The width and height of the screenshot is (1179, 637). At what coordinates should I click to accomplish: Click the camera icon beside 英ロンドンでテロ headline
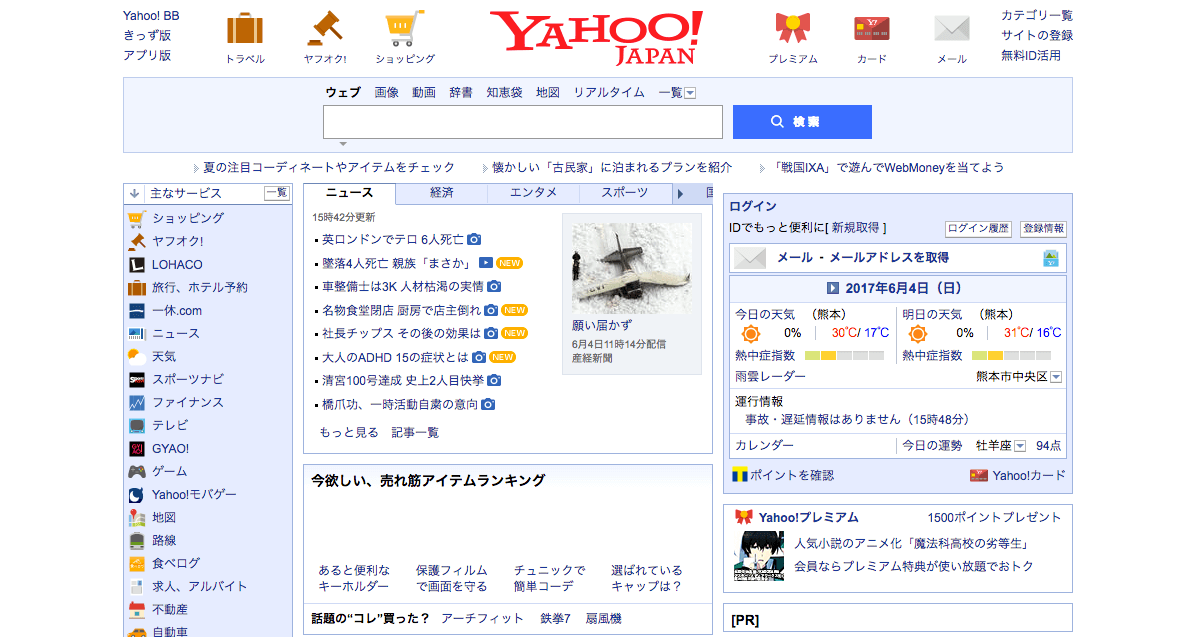click(x=474, y=239)
